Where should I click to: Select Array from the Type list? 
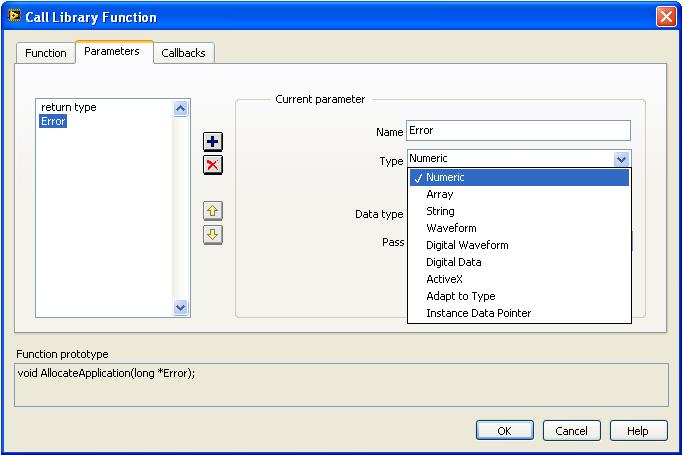click(x=440, y=194)
